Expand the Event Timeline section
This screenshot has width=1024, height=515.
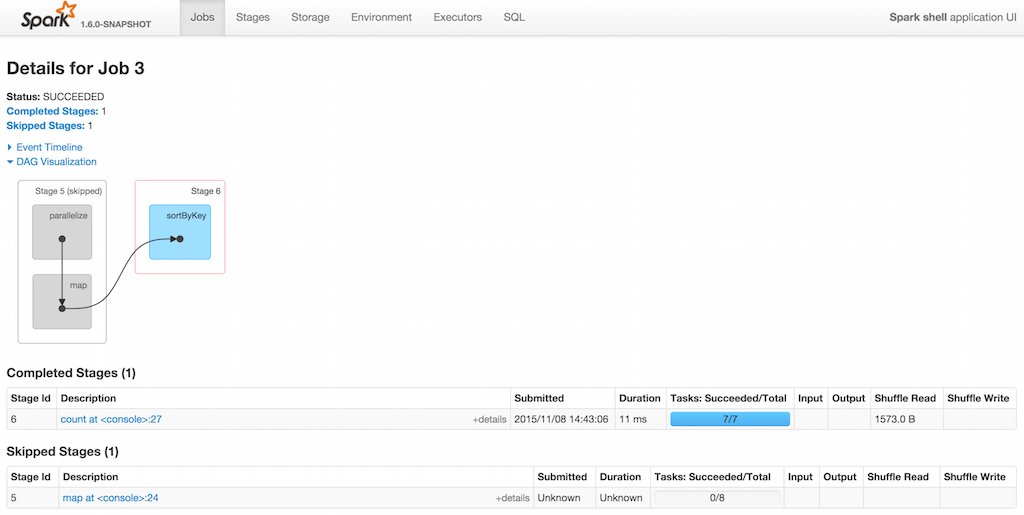pyautogui.click(x=49, y=147)
